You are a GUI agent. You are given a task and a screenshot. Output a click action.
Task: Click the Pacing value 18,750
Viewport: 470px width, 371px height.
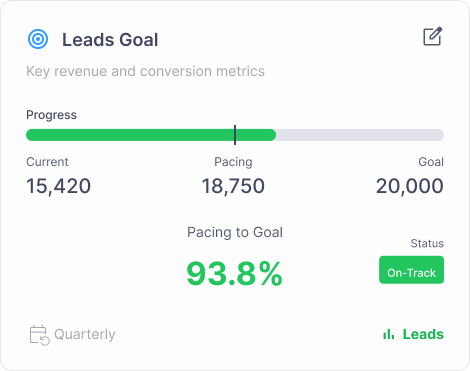[x=233, y=186]
